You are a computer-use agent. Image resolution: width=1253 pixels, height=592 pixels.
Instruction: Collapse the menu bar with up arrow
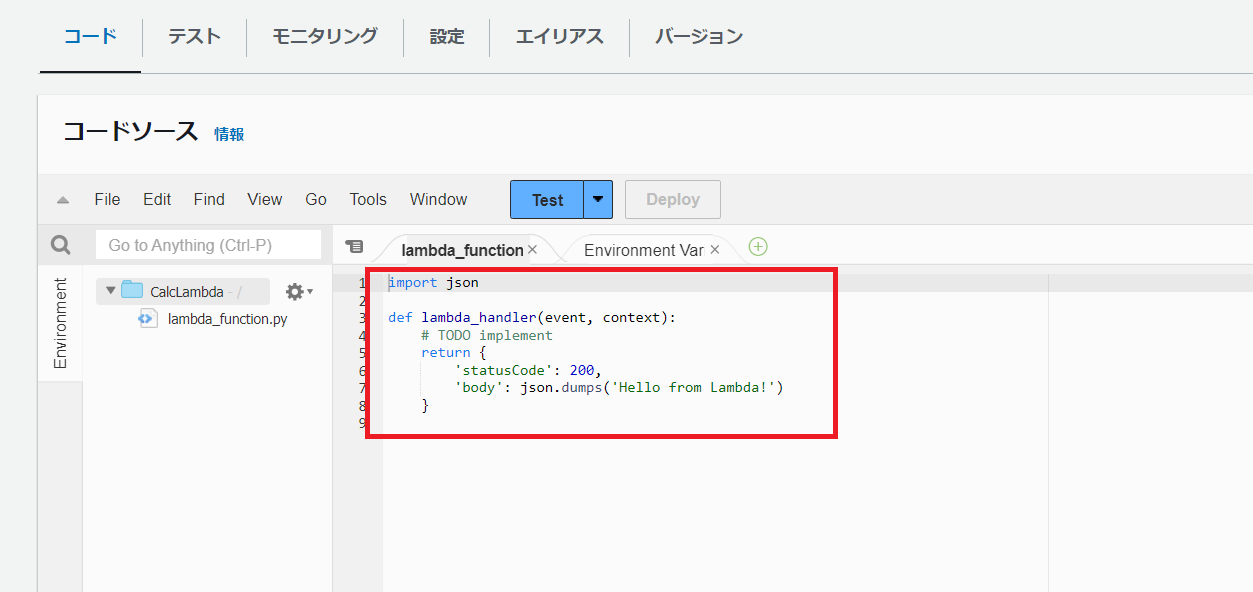(63, 200)
